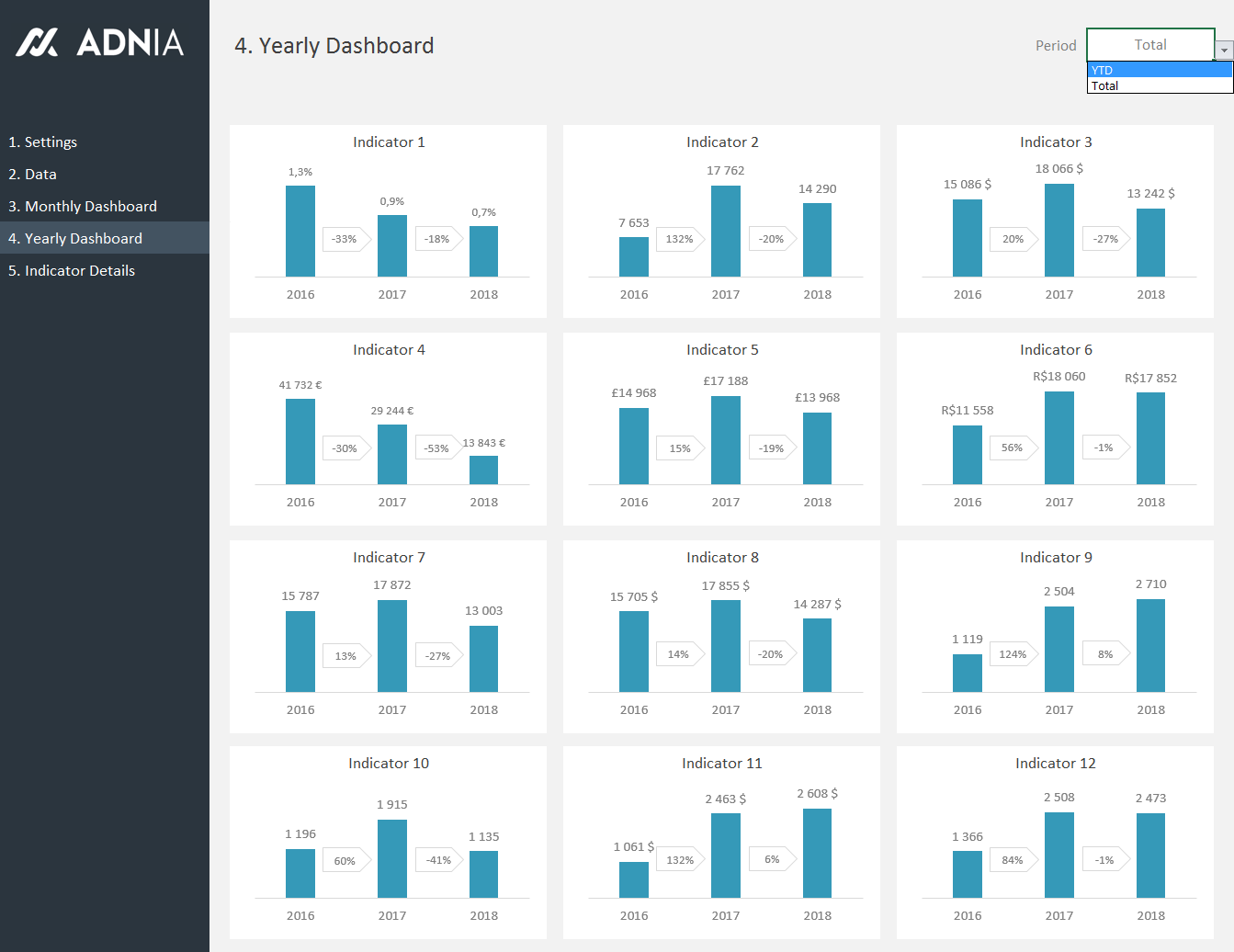
Task: Click the 132% arrow in Indicator 2
Action: (x=680, y=239)
